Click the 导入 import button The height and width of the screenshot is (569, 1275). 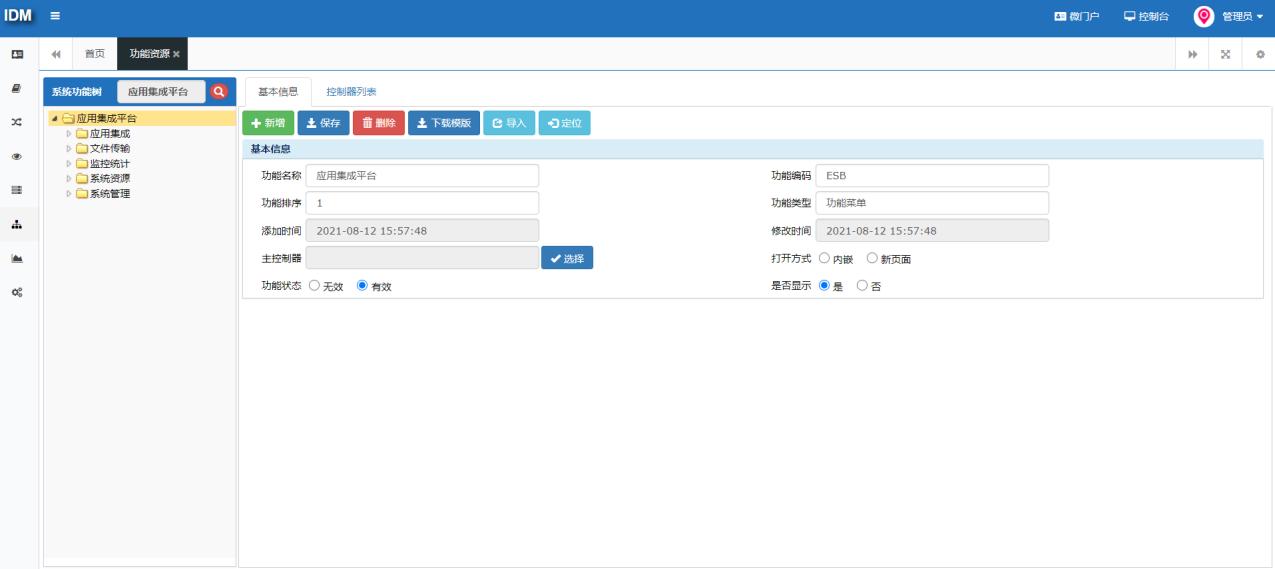[x=509, y=123]
